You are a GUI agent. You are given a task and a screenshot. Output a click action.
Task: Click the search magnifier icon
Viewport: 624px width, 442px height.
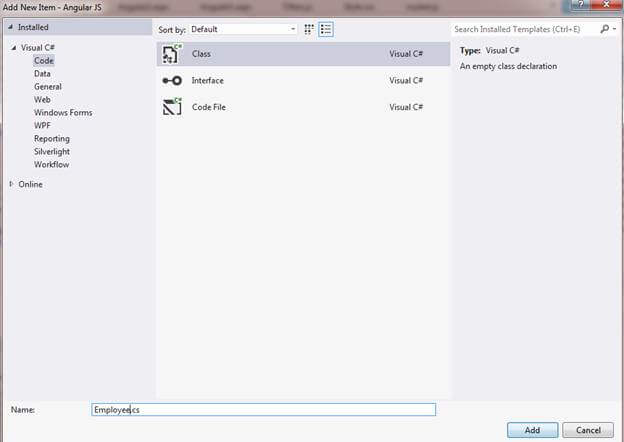point(604,29)
